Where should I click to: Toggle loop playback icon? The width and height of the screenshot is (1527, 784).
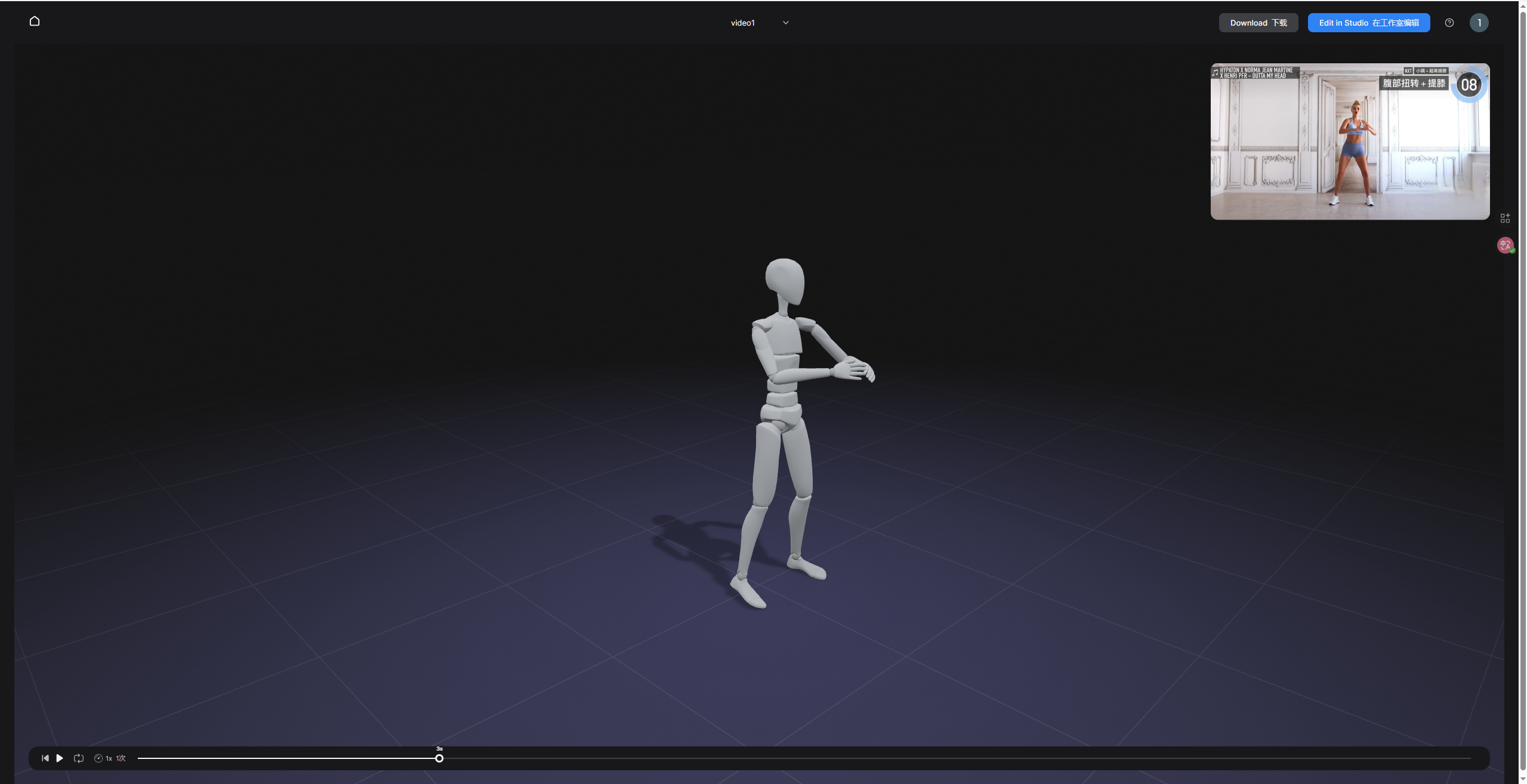[79, 758]
